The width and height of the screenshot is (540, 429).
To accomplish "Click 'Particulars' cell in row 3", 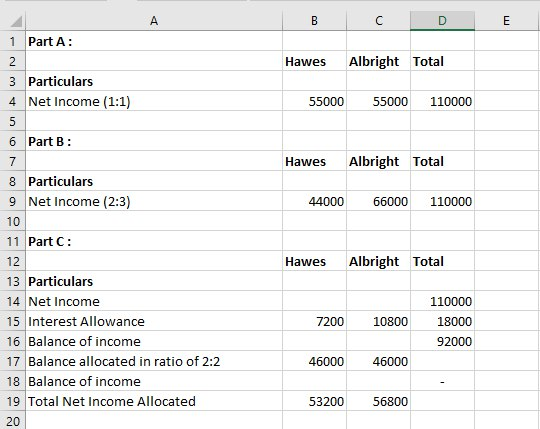I will click(x=154, y=81).
